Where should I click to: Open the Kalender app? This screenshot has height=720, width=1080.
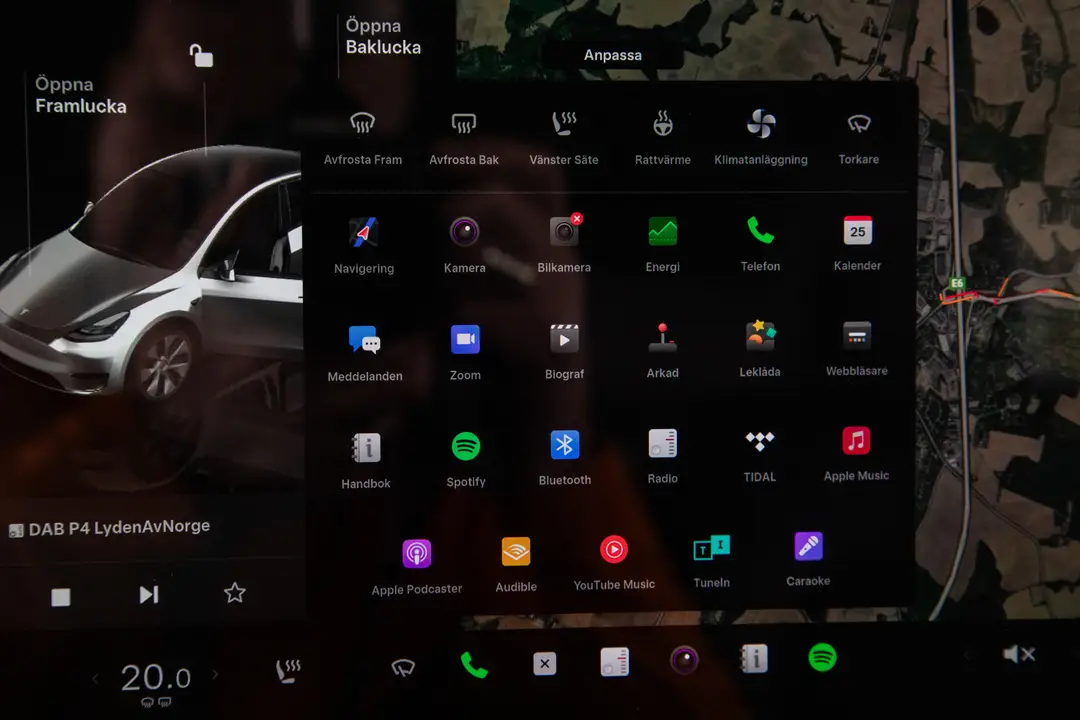point(856,237)
